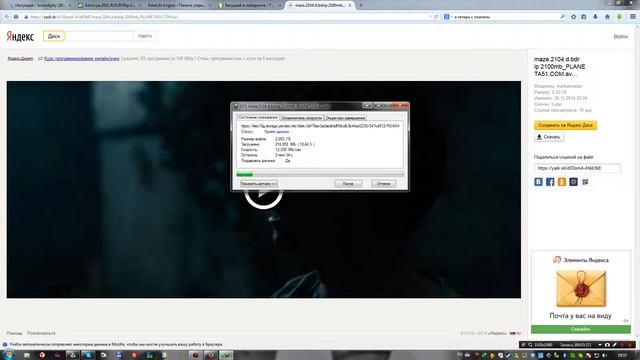Click the search magnifier in the search bar

click(562, 17)
